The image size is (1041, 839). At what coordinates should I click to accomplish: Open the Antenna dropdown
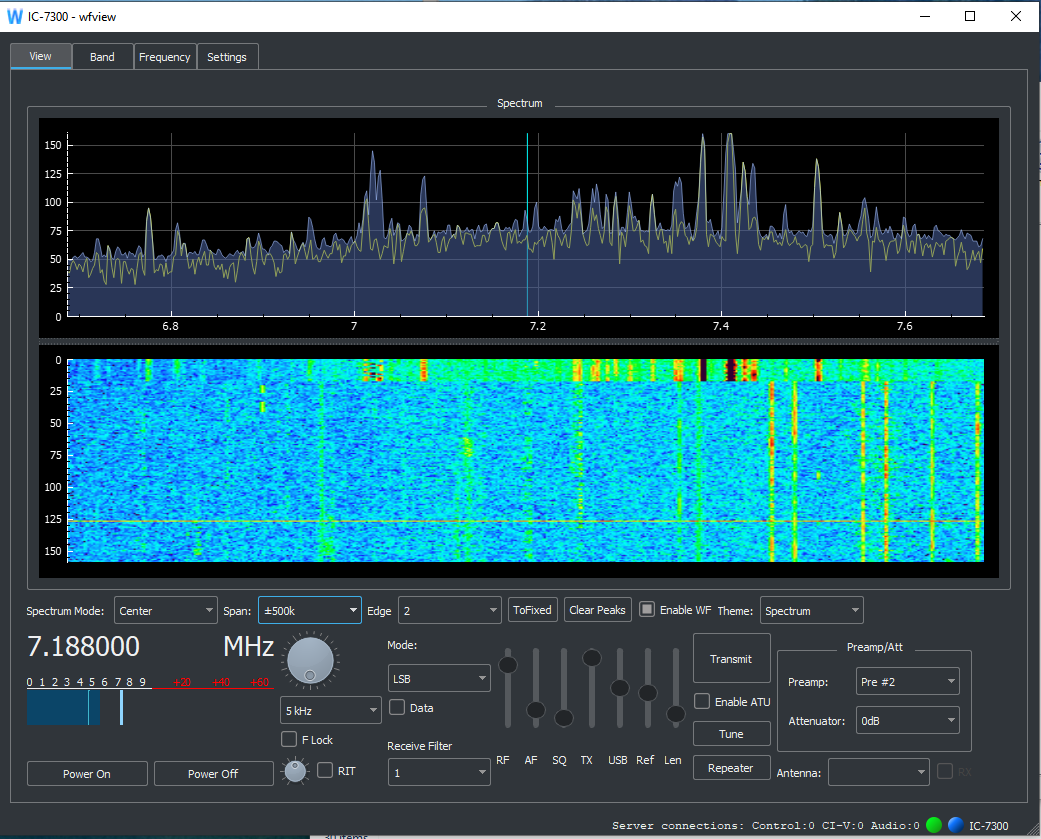pyautogui.click(x=878, y=772)
